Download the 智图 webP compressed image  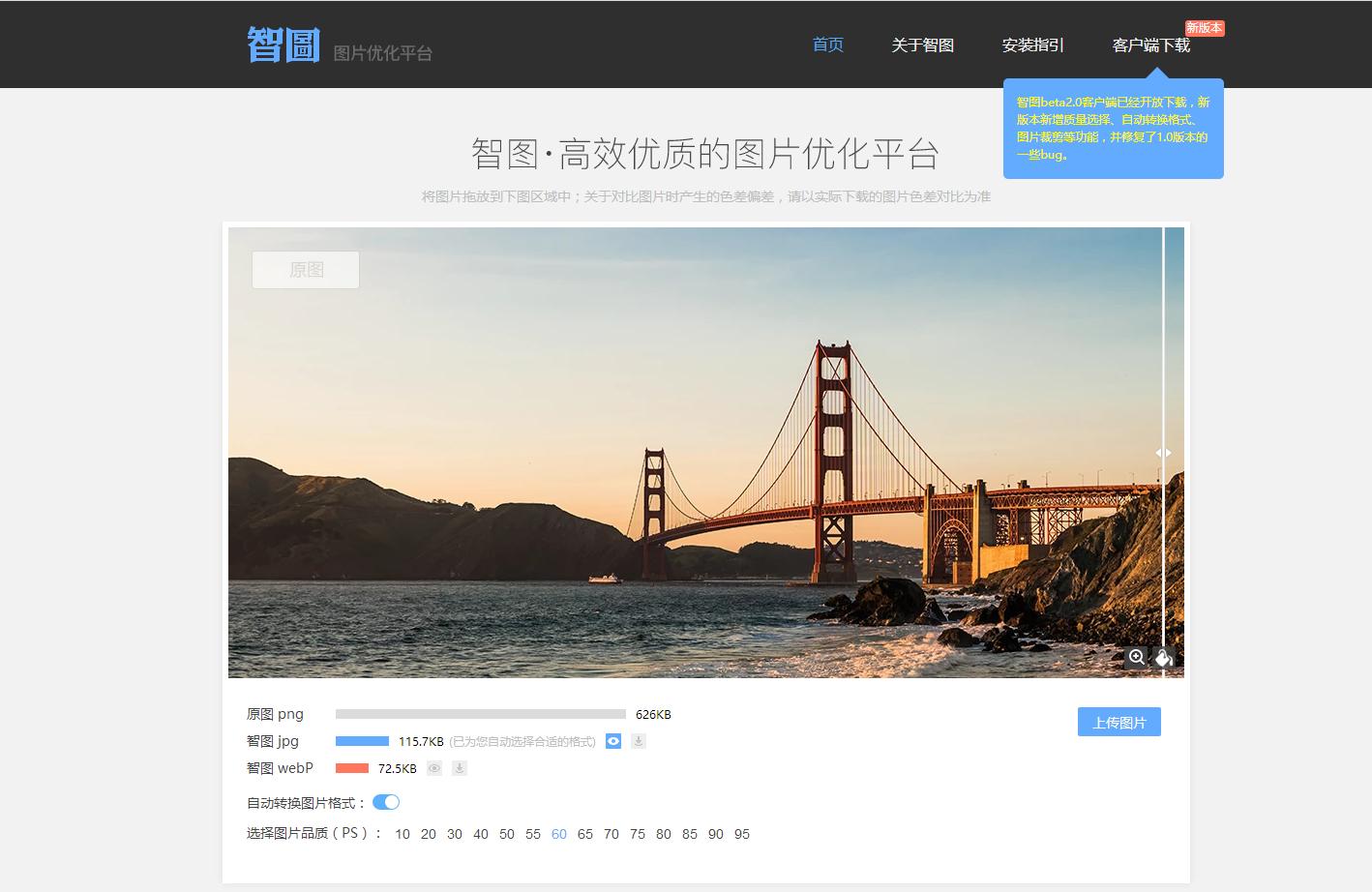tap(460, 768)
